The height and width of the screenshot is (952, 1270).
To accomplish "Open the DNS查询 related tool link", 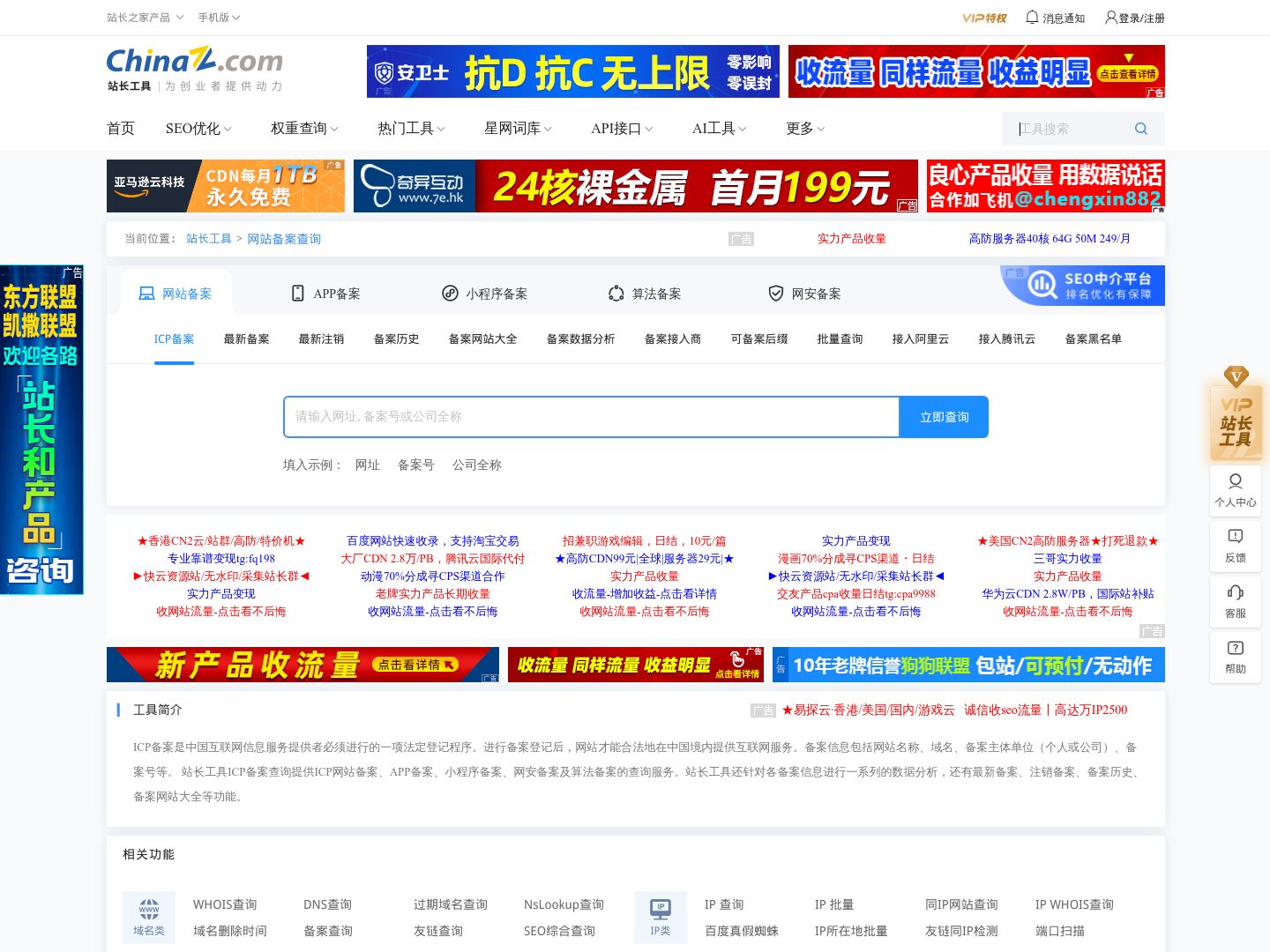I will pos(327,904).
